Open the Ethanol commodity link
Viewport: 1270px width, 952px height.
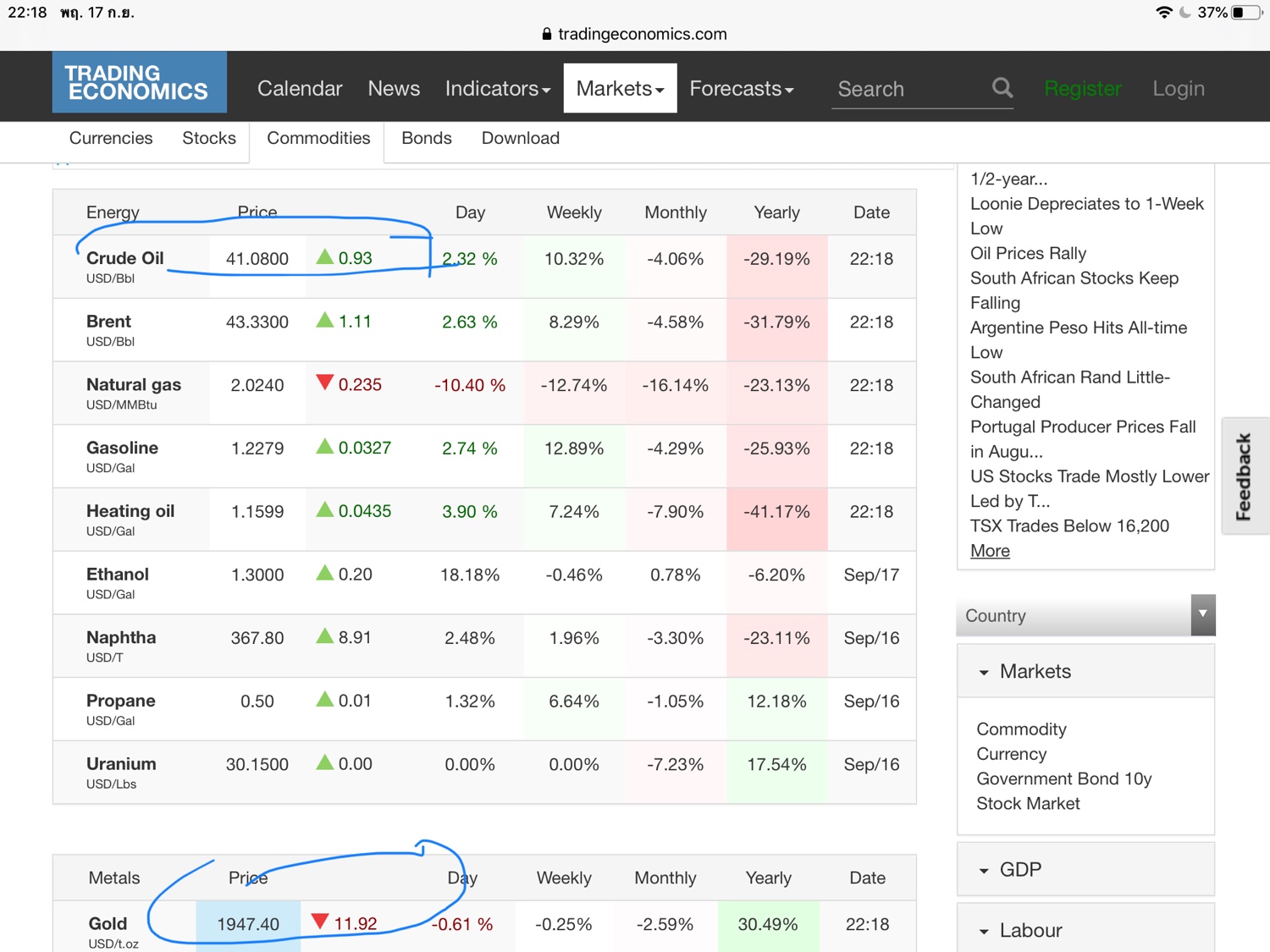click(x=118, y=575)
